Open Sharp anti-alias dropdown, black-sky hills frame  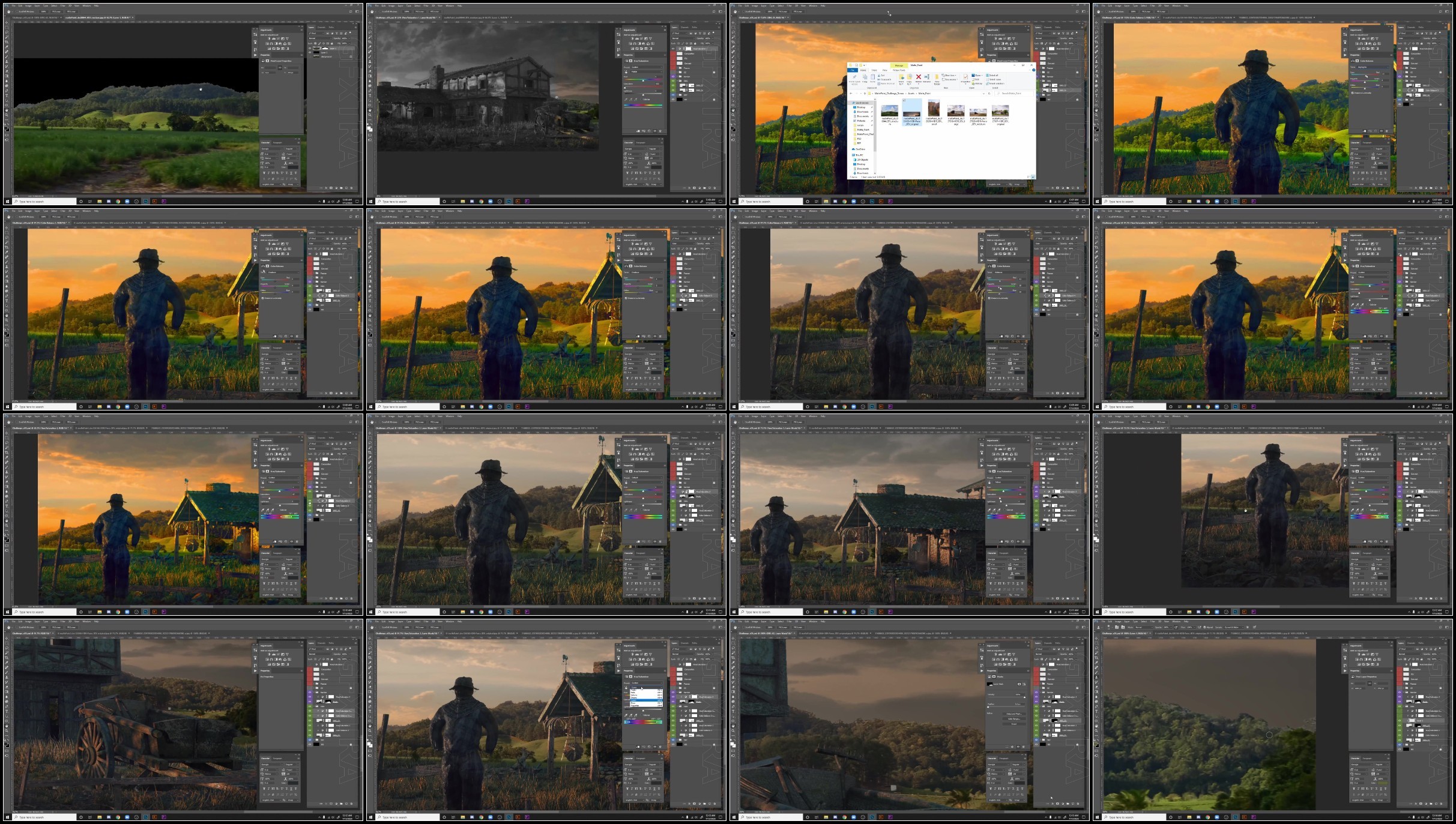click(292, 184)
